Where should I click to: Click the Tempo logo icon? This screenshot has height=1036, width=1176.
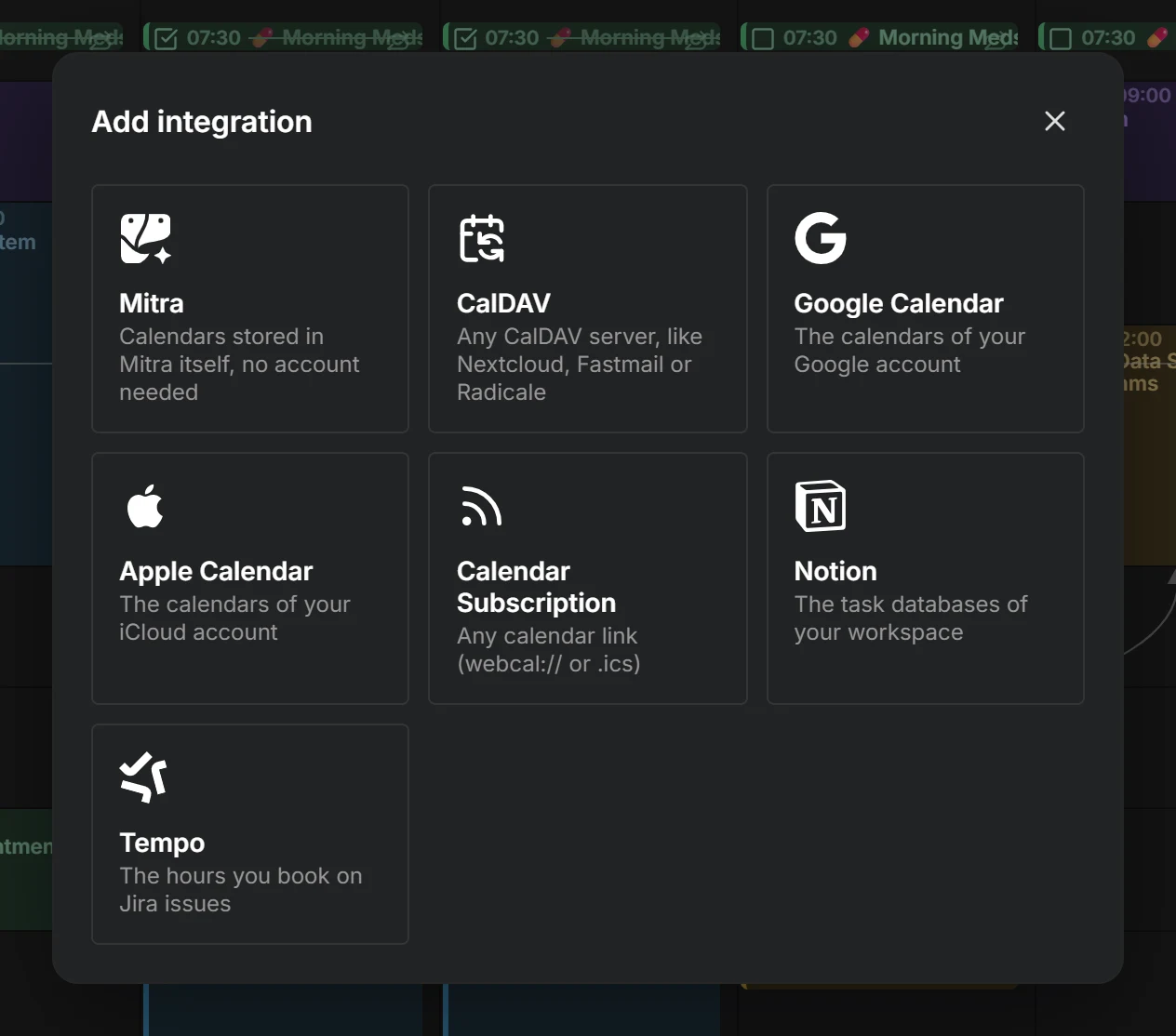143,777
